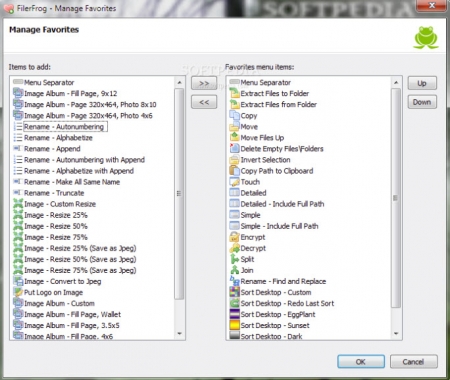
Task: Click scroll down arrow in Favorites menu list
Action: [x=396, y=333]
